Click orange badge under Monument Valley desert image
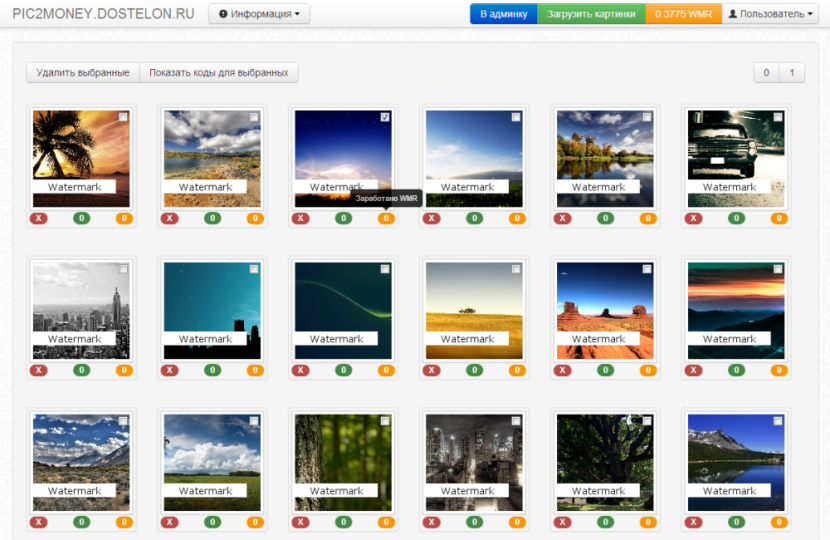The width and height of the screenshot is (830, 540). [x=648, y=370]
